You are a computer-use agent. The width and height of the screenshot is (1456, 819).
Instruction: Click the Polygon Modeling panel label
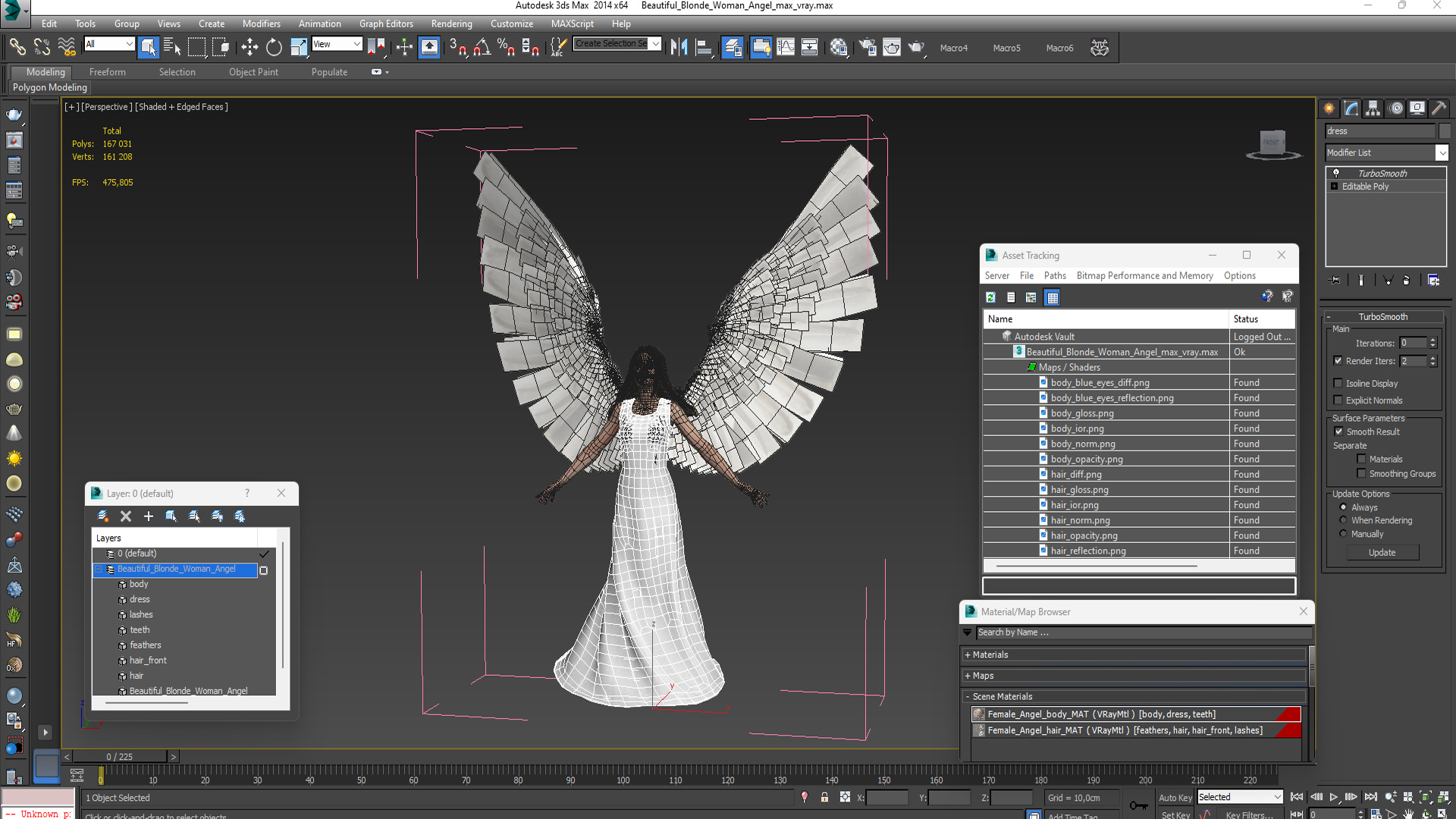(50, 88)
